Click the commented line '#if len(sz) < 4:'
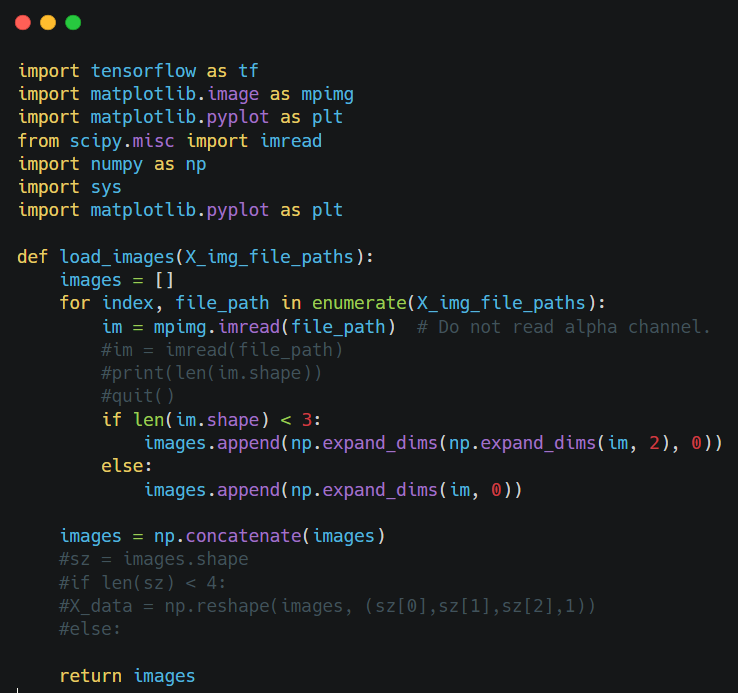Image resolution: width=738 pixels, height=693 pixels. click(143, 583)
